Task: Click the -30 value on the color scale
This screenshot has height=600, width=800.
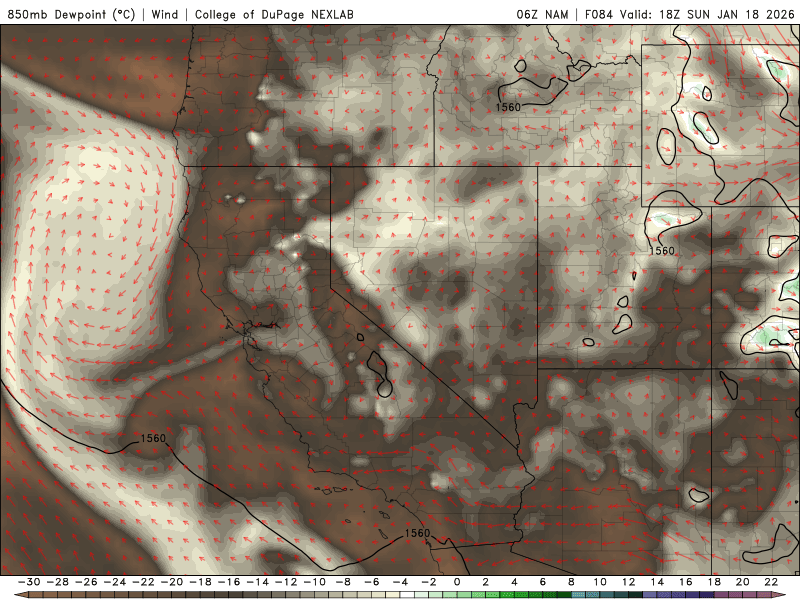Action: (29, 582)
